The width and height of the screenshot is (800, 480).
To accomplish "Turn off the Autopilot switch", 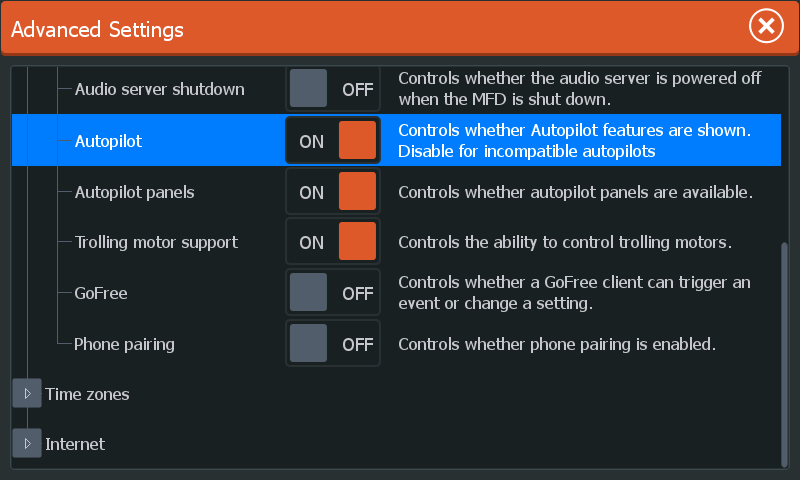I will click(333, 140).
